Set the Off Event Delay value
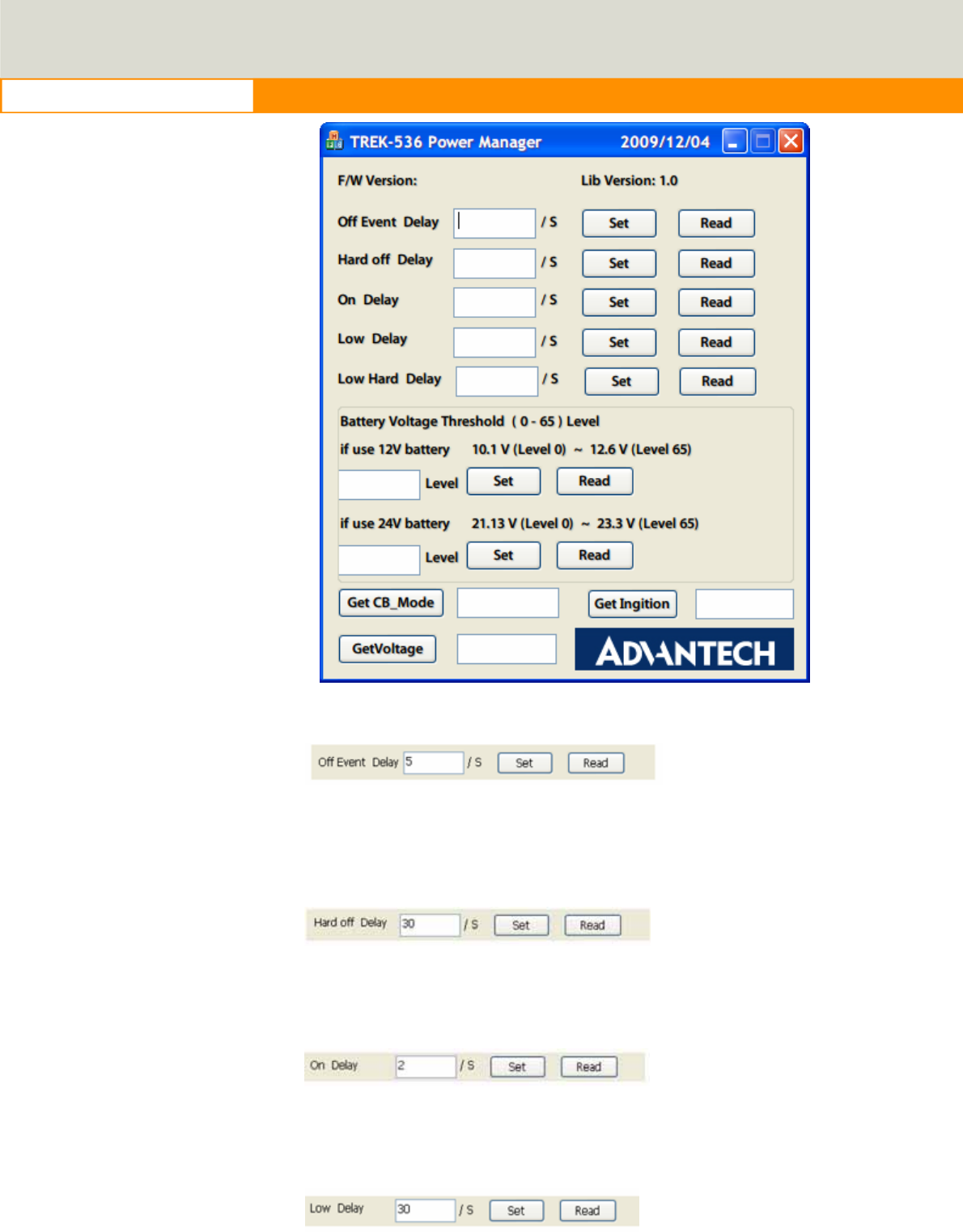The image size is (963, 1232). pos(619,223)
